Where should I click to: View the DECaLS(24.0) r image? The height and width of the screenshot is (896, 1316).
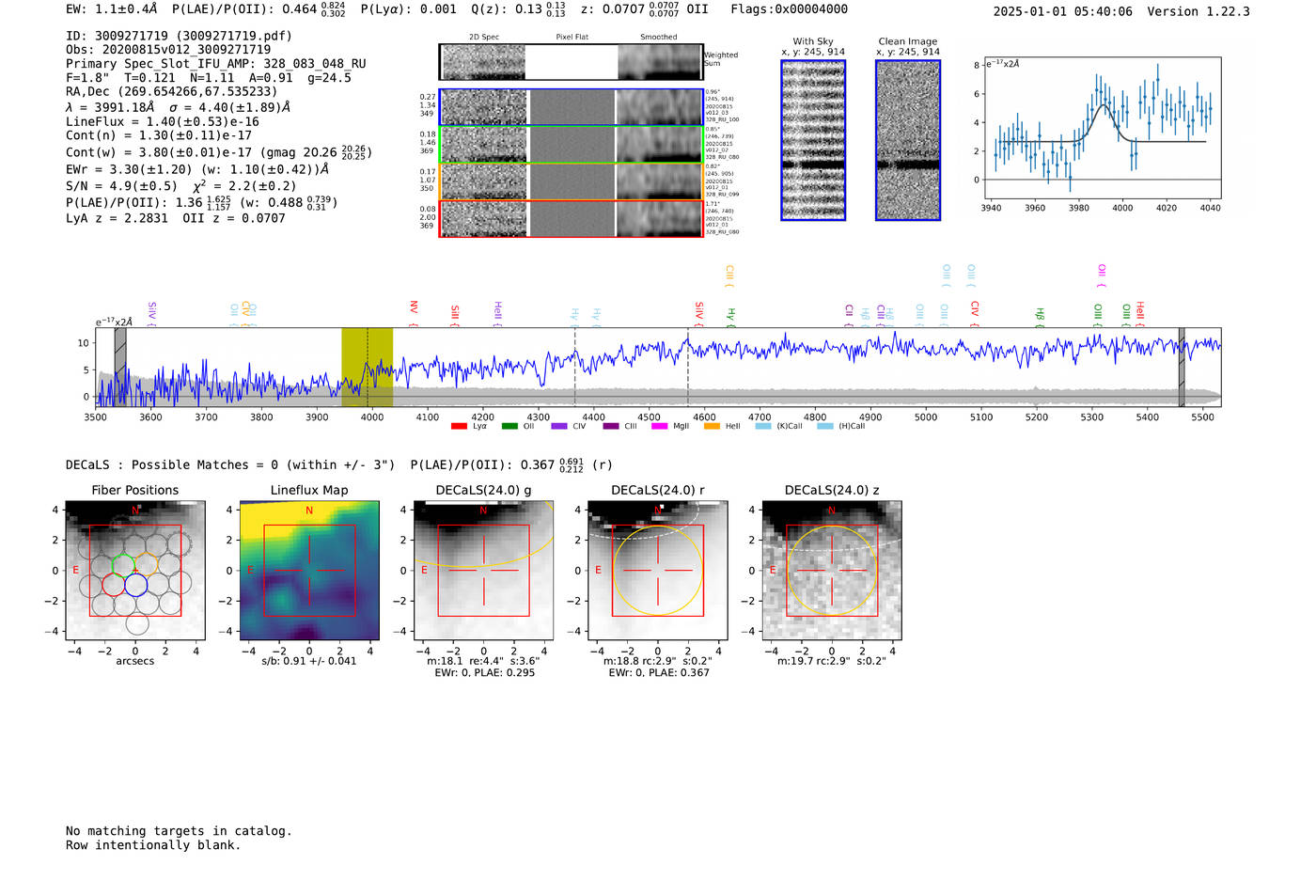coord(658,571)
